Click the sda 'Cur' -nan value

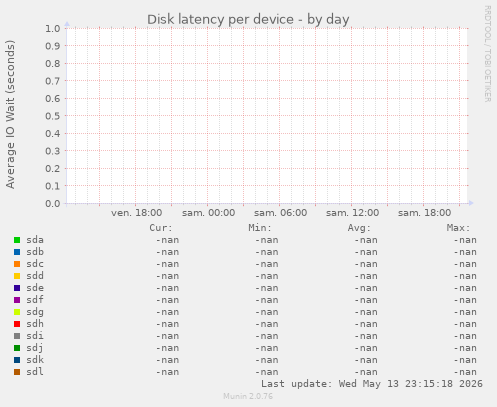click(167, 240)
